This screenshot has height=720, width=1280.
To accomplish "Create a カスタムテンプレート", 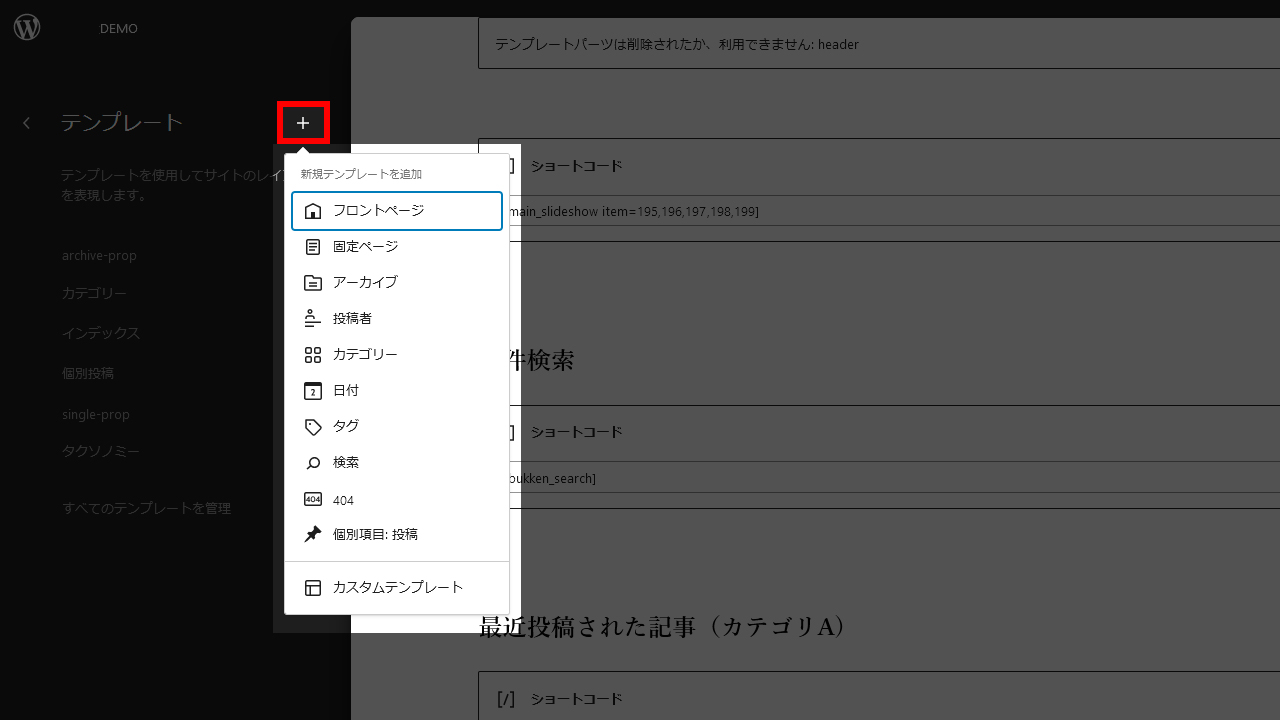I will (x=397, y=588).
